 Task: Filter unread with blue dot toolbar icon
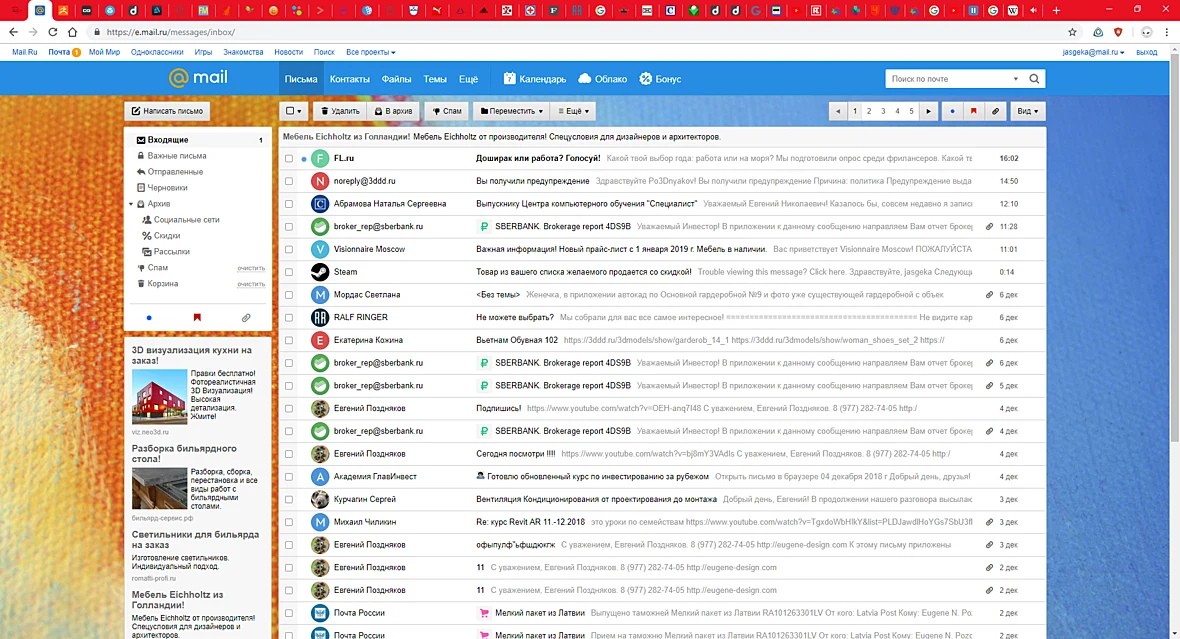952,111
